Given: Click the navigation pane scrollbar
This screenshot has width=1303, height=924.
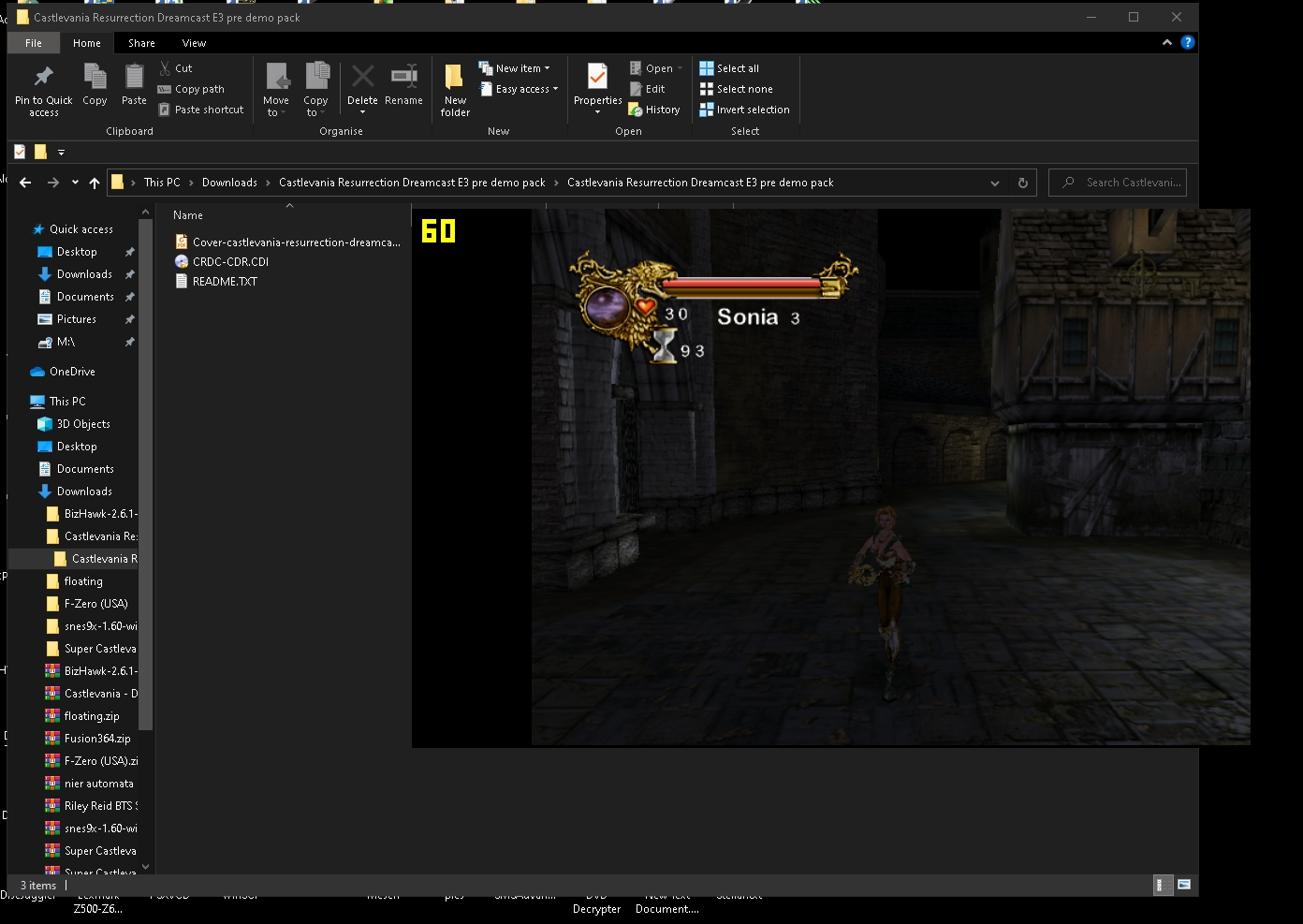Looking at the screenshot, I should (x=145, y=475).
